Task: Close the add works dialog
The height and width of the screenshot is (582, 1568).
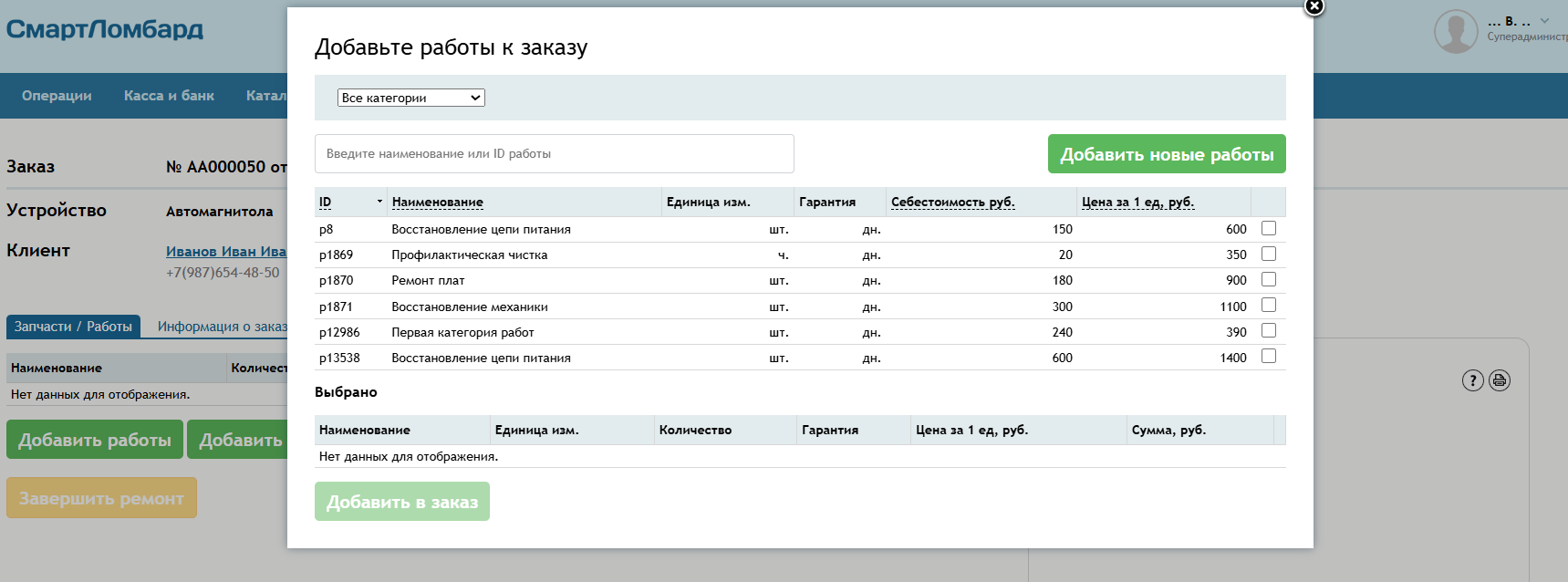Action: click(x=1314, y=6)
